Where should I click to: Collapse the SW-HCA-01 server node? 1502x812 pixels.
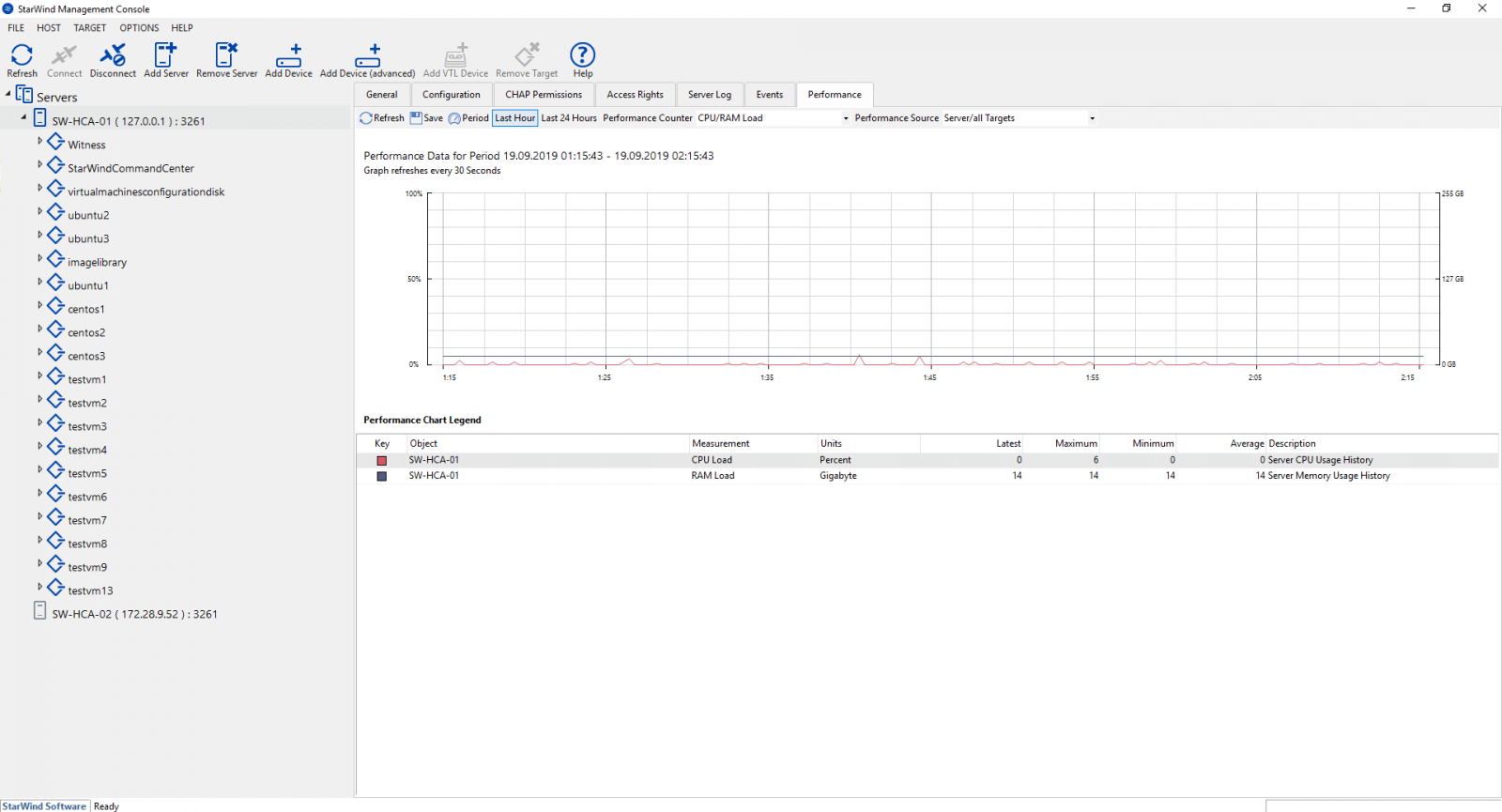[x=24, y=117]
